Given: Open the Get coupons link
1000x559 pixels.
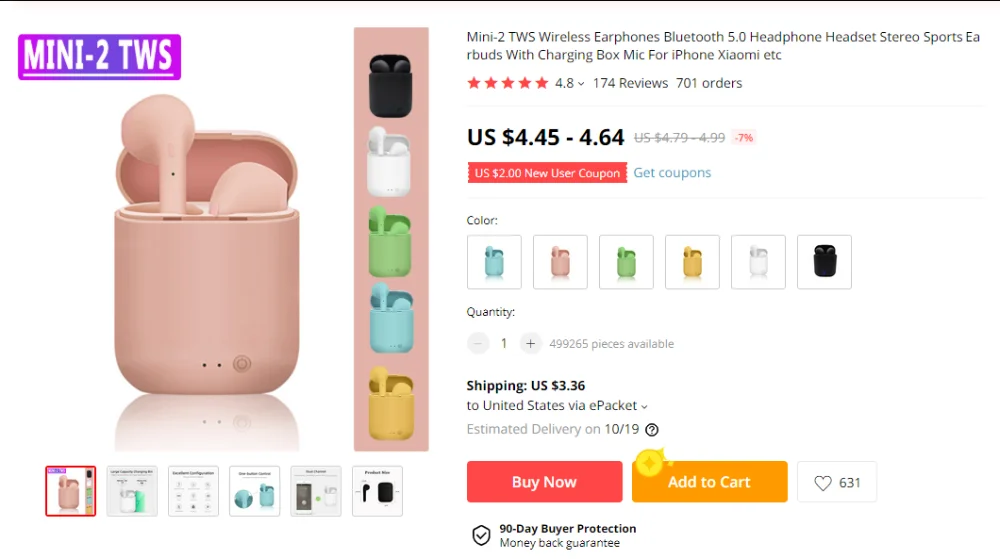Looking at the screenshot, I should click(x=672, y=173).
